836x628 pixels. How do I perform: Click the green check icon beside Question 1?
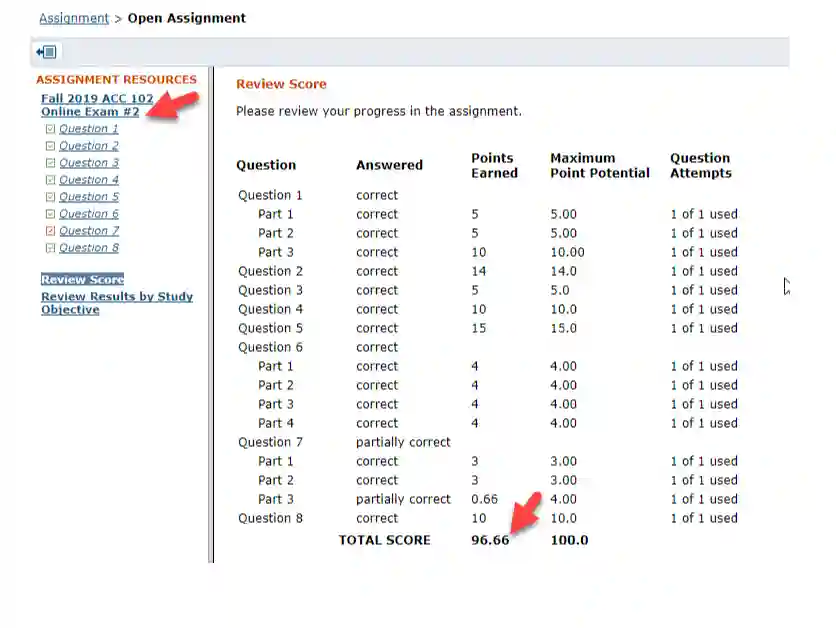point(50,129)
